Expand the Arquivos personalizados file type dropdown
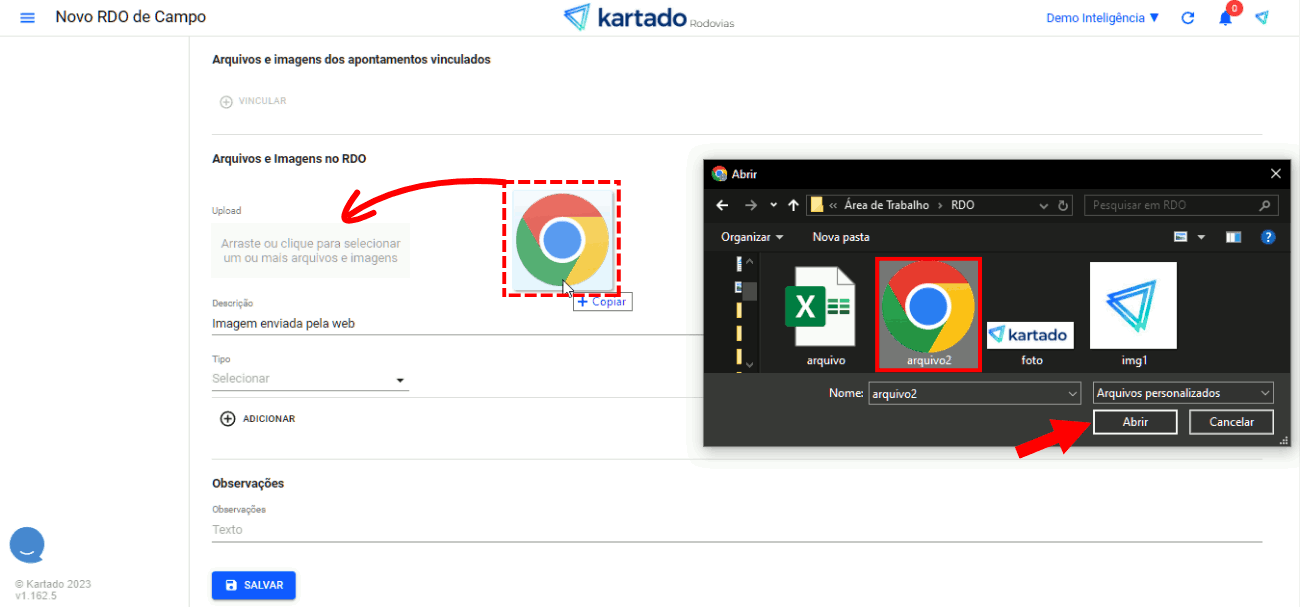 click(x=1182, y=393)
